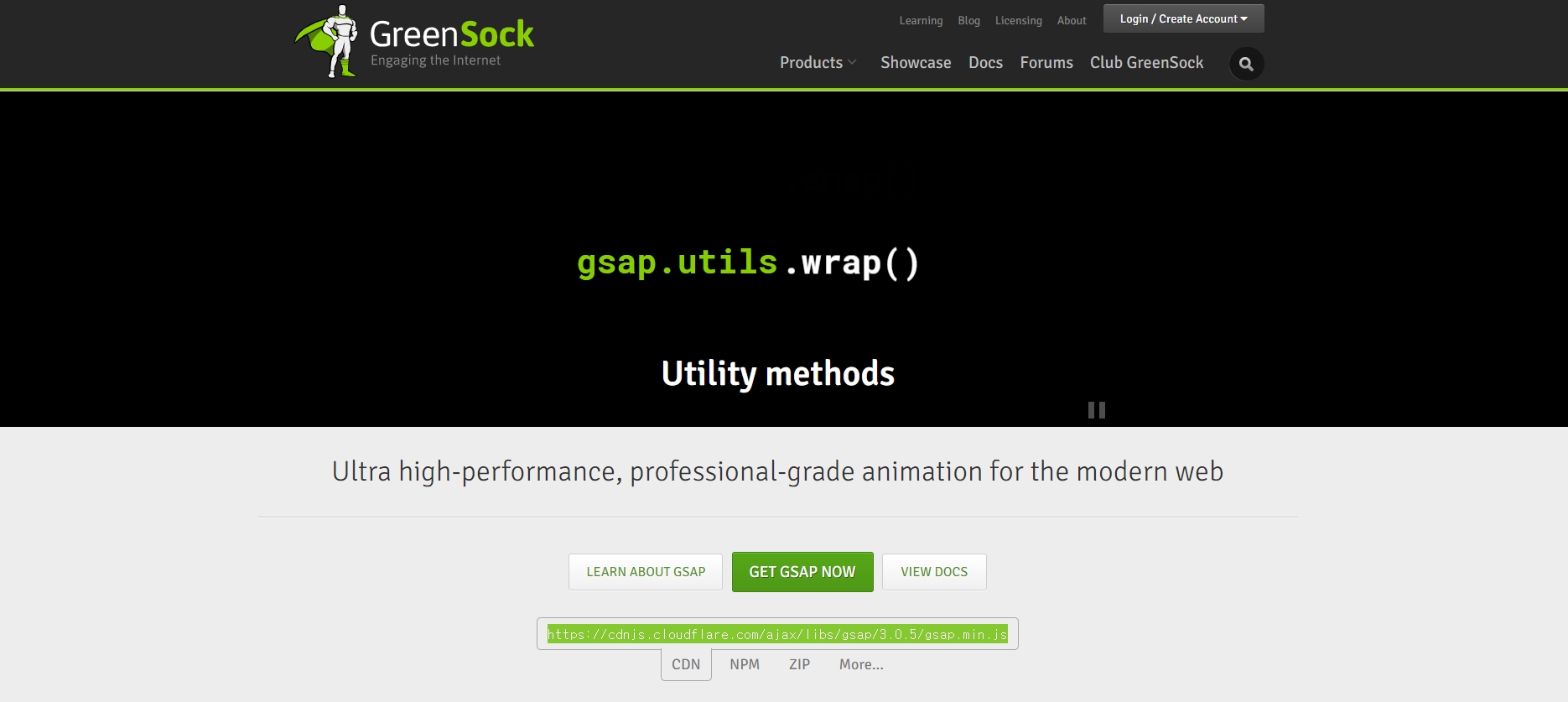Switch to the ZIP tab

[x=799, y=664]
